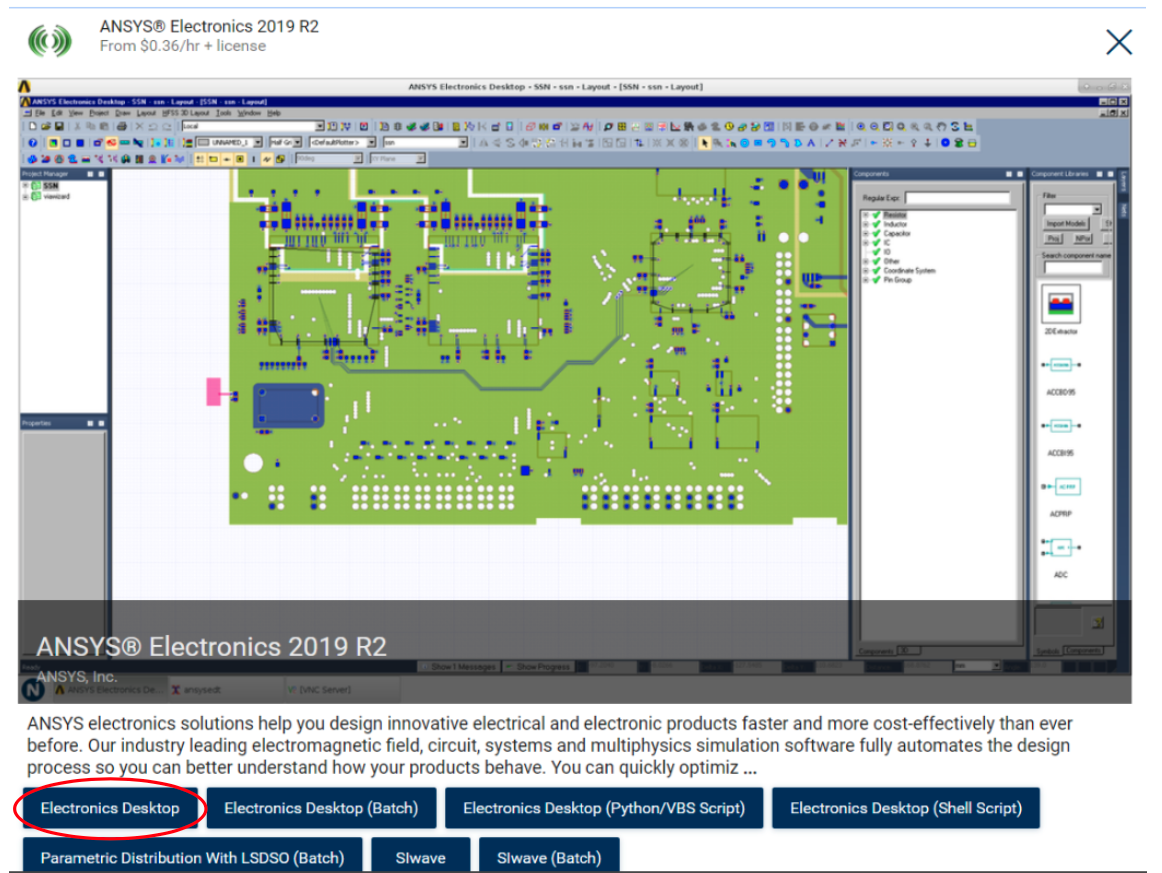1162x873 pixels.
Task: Toggle the Coordinate System checkmark
Action: tap(876, 270)
